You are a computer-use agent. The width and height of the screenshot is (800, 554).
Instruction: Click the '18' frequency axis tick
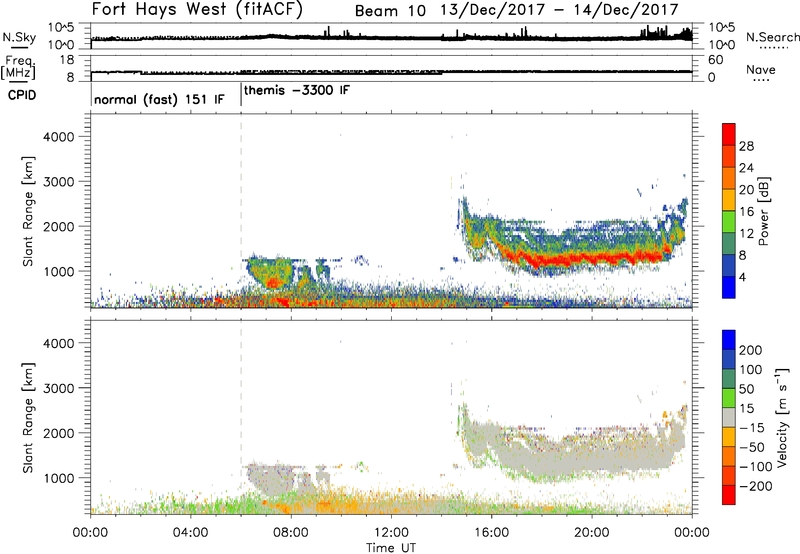pyautogui.click(x=67, y=60)
